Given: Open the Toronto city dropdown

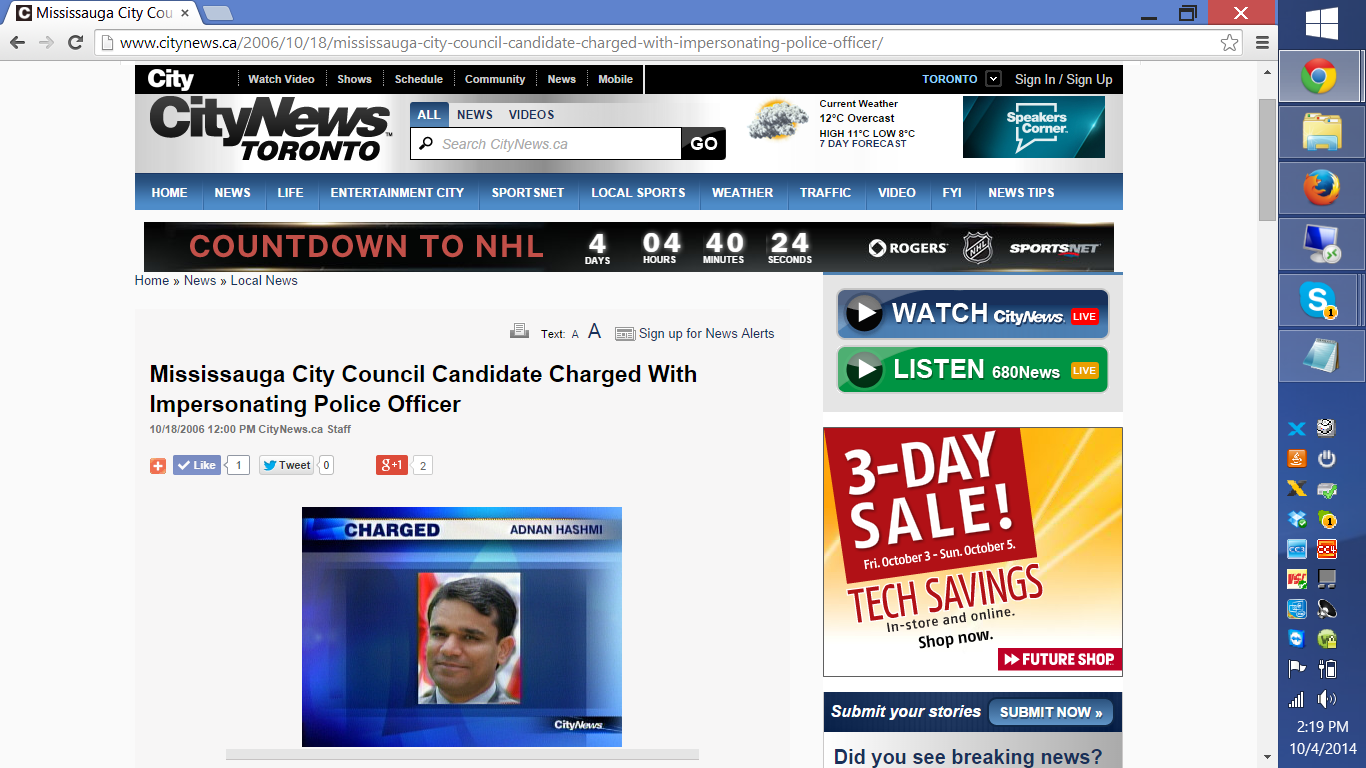Looking at the screenshot, I should 992,79.
